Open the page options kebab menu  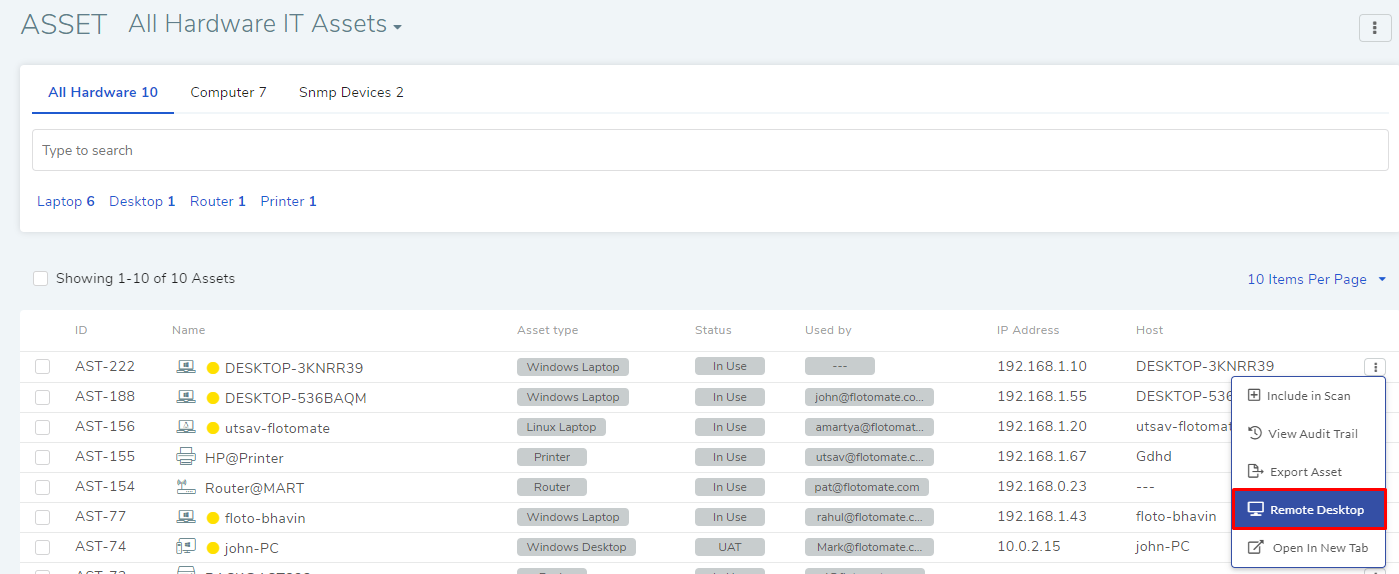[1375, 28]
